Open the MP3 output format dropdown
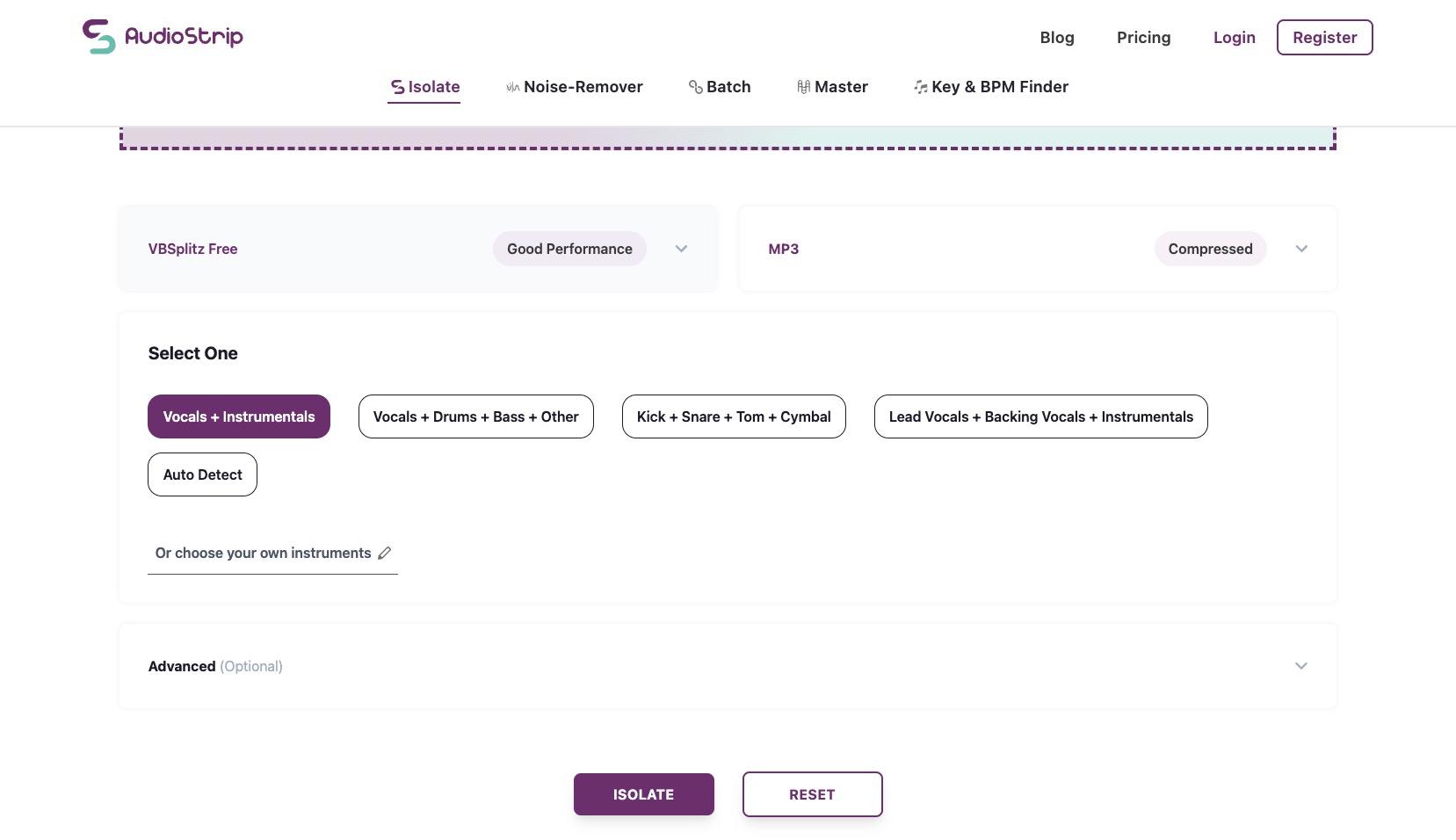Image resolution: width=1456 pixels, height=840 pixels. click(1301, 249)
